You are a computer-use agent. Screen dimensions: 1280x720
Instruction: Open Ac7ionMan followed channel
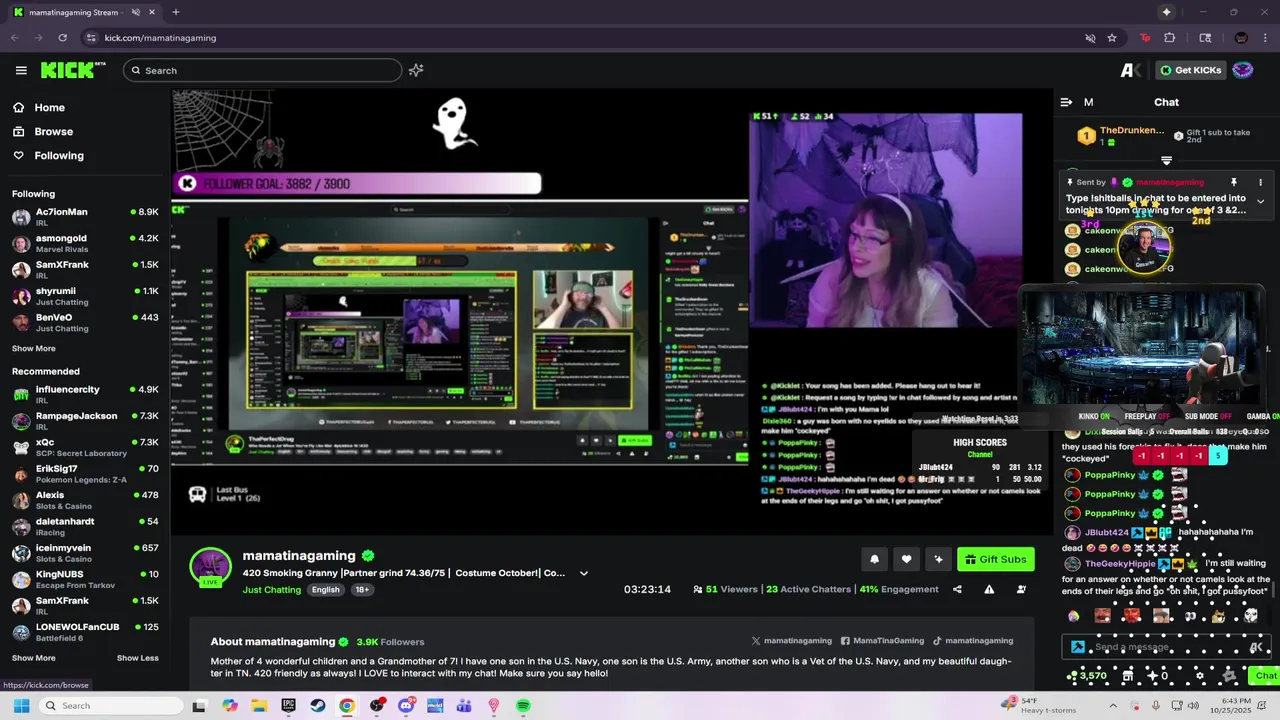point(85,217)
